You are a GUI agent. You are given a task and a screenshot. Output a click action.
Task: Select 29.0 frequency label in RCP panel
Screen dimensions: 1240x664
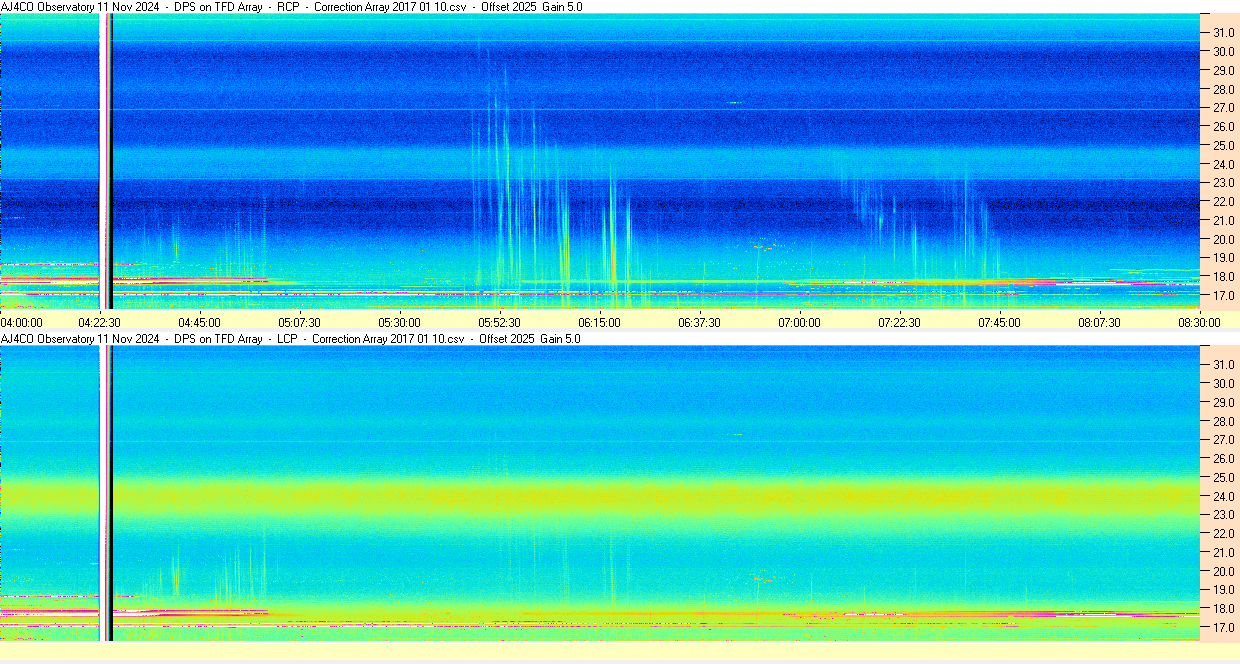pos(1224,70)
